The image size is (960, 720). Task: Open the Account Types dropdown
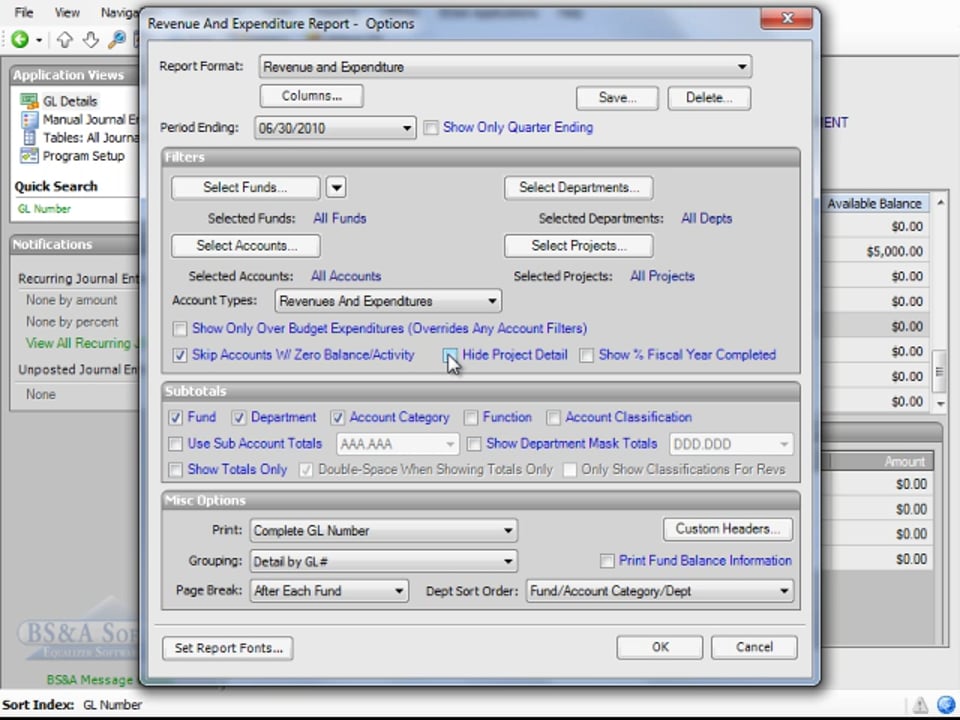click(492, 301)
